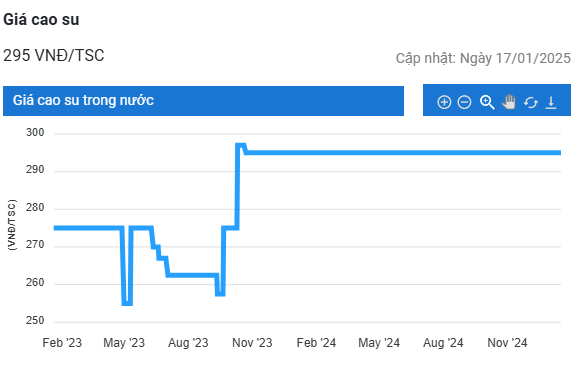
Task: Enable the panning hand tool
Action: click(x=509, y=102)
